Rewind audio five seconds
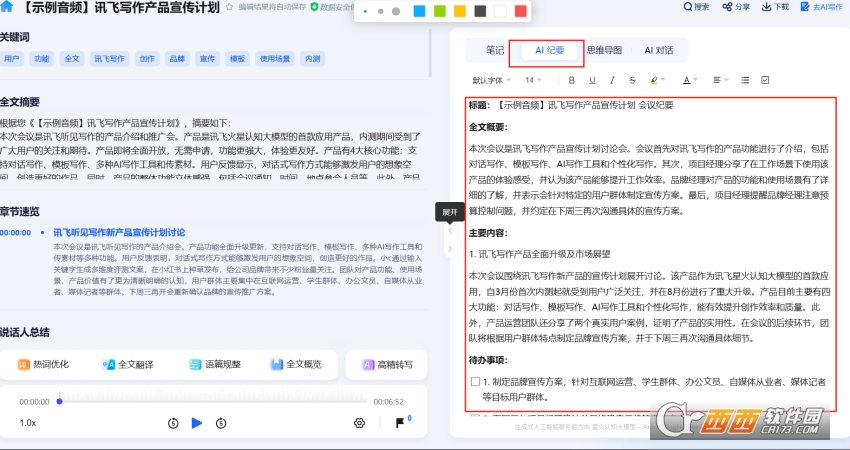850x450 pixels. [173, 423]
